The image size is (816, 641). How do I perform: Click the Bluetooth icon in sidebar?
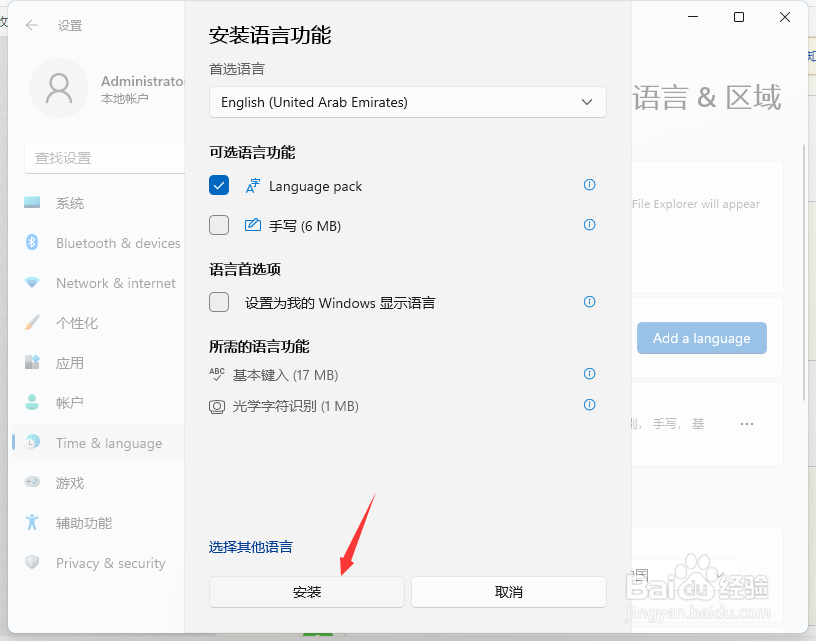tap(32, 242)
